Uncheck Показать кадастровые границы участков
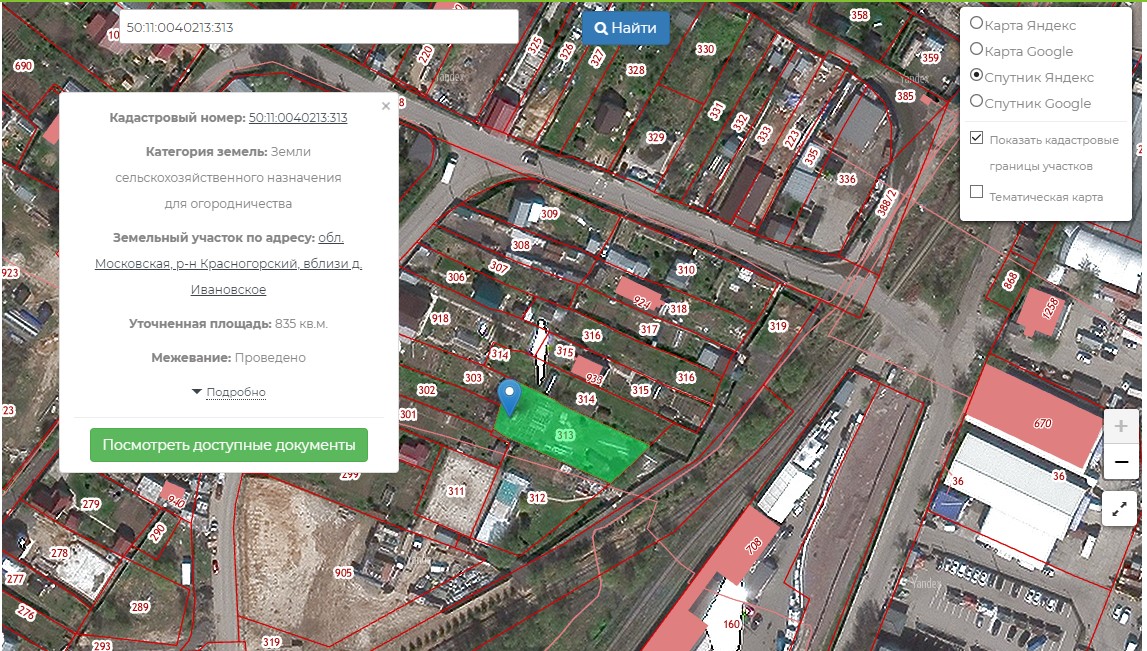Screen dimensions: 1147x651 (977, 139)
